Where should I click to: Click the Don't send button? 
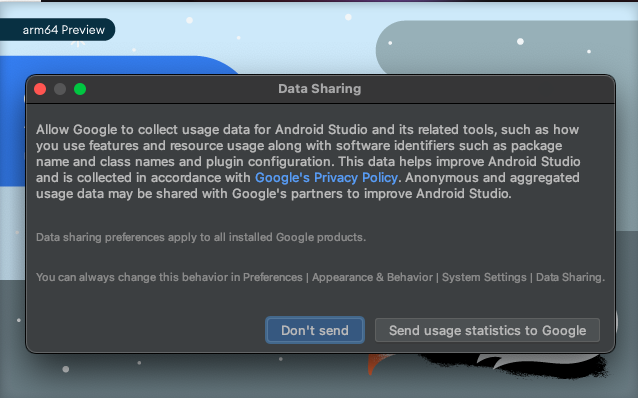[315, 330]
